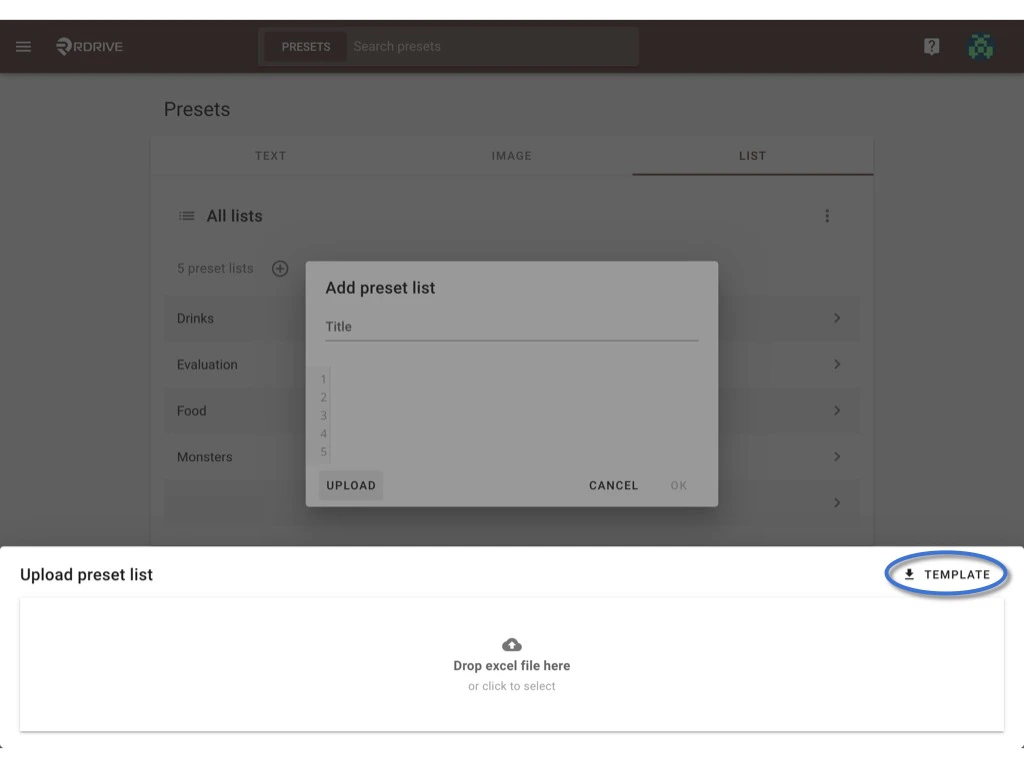The image size is (1024, 768).
Task: Click the RDrive logo
Action: click(x=88, y=46)
